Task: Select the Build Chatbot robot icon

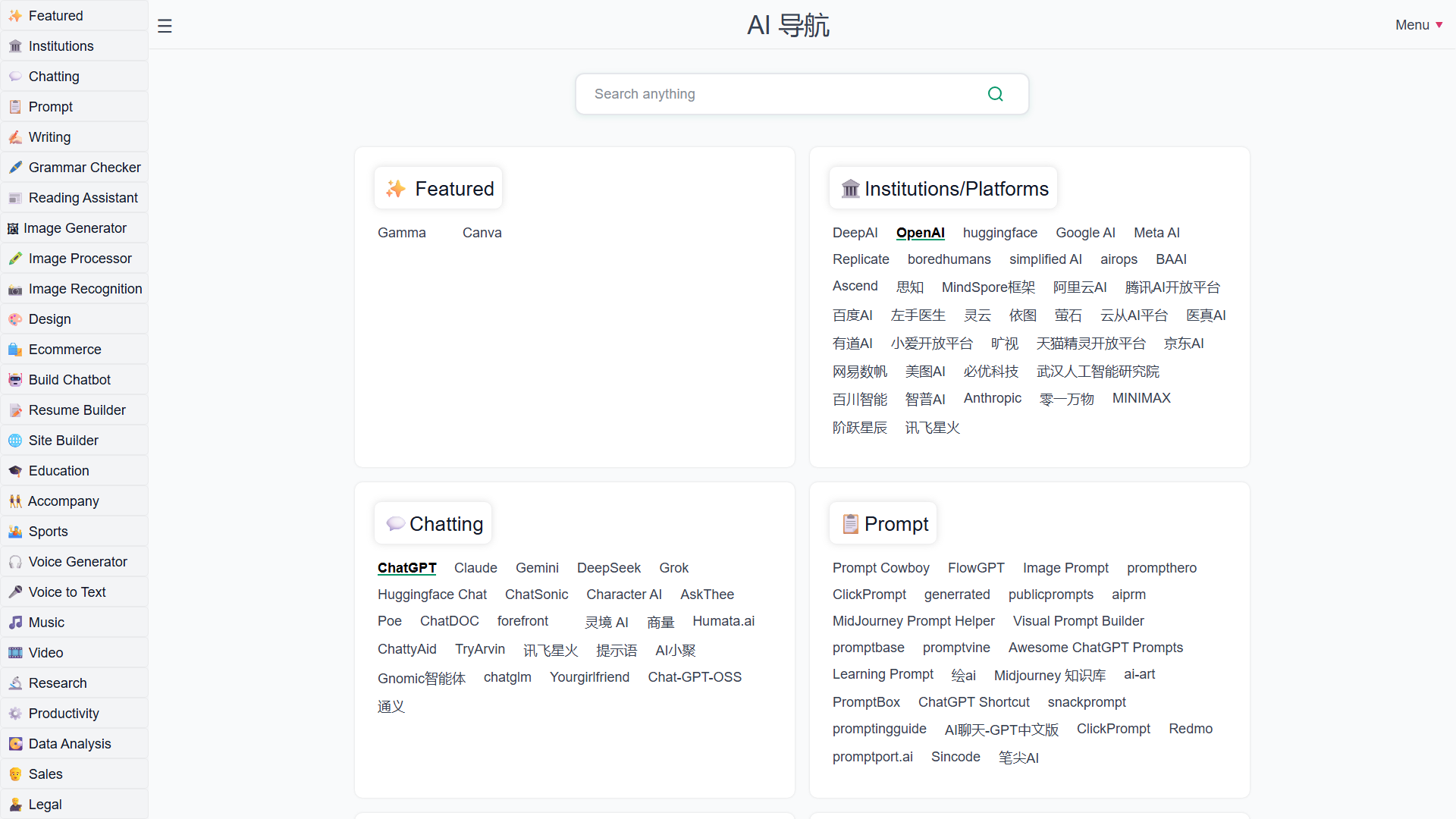Action: 14,379
